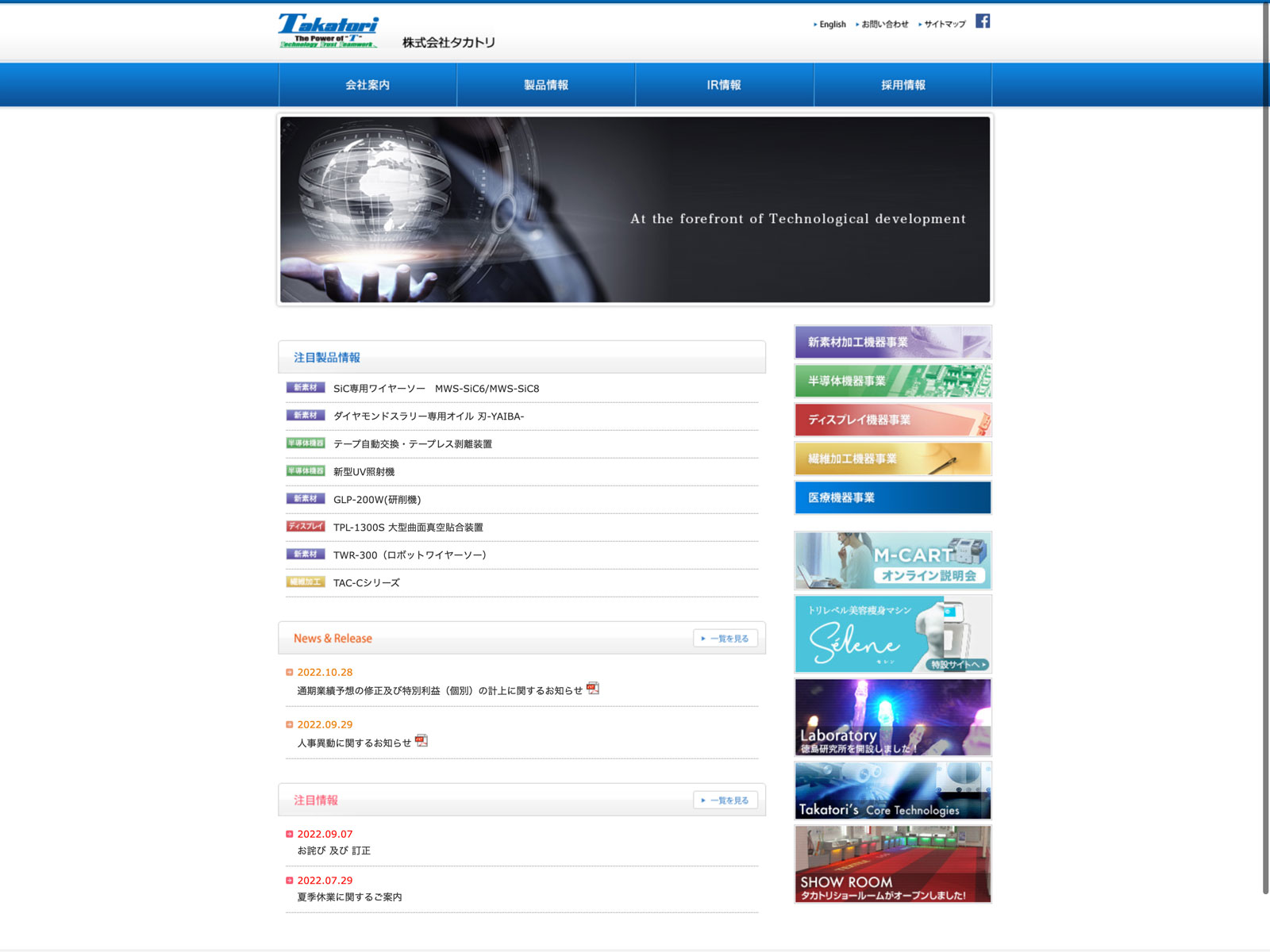View all News & Release entries
1270x952 pixels.
pos(725,639)
